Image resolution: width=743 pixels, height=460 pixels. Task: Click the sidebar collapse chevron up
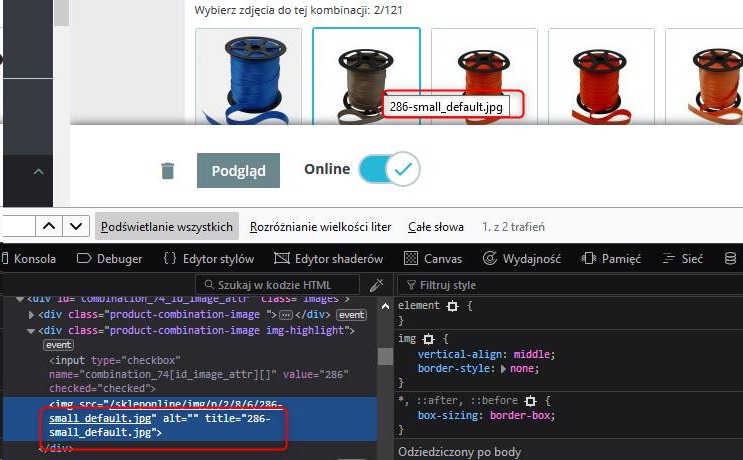point(39,172)
